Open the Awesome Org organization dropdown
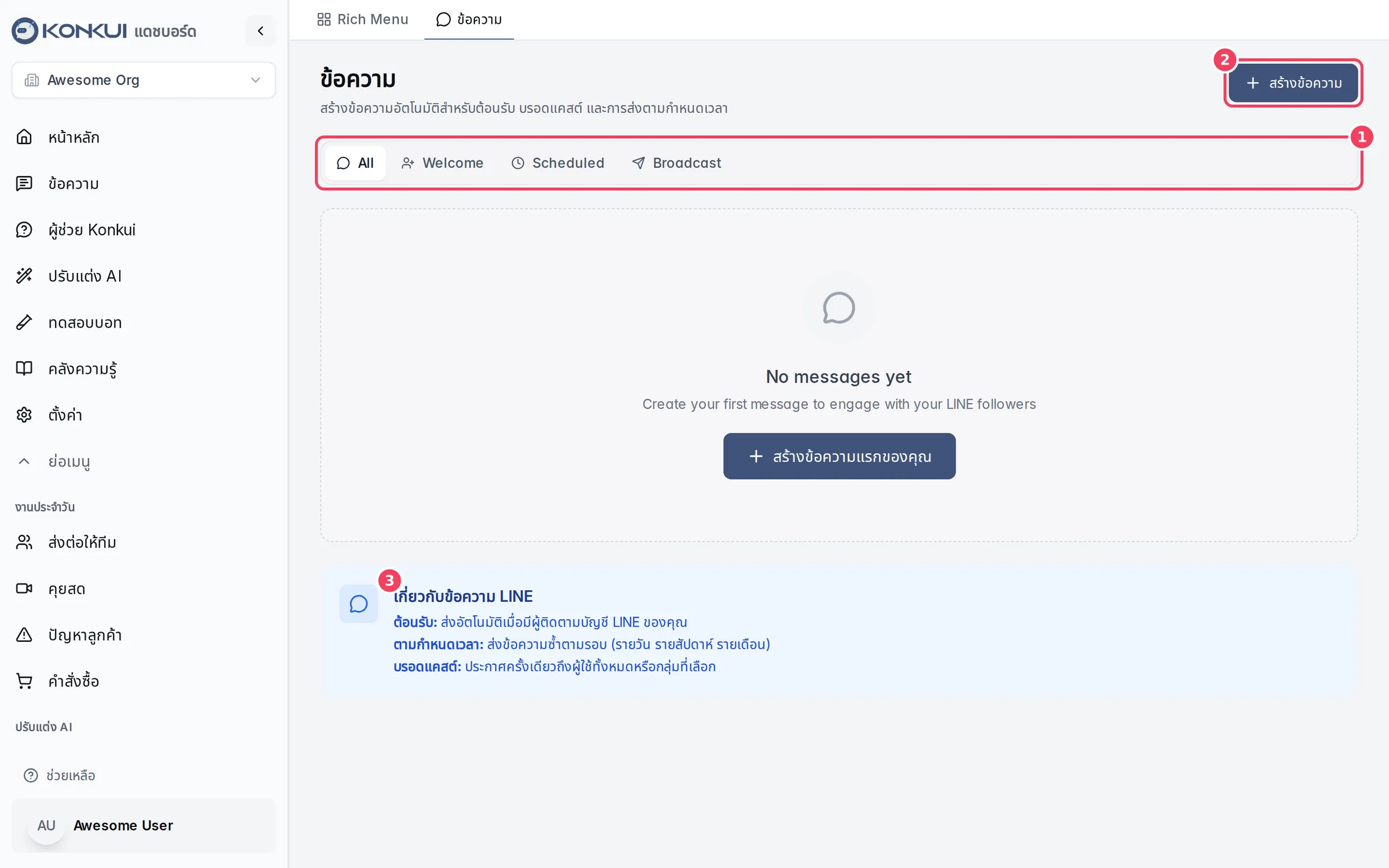The height and width of the screenshot is (868, 1389). (x=144, y=80)
